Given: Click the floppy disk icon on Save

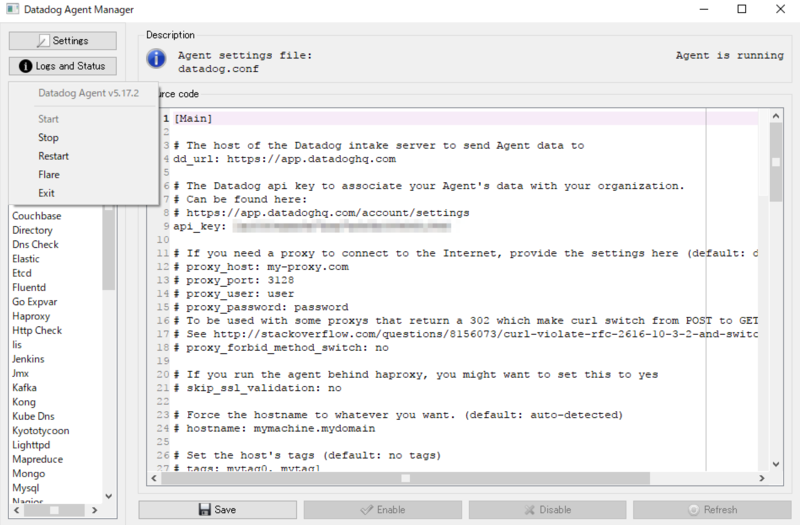Looking at the screenshot, I should (x=205, y=510).
